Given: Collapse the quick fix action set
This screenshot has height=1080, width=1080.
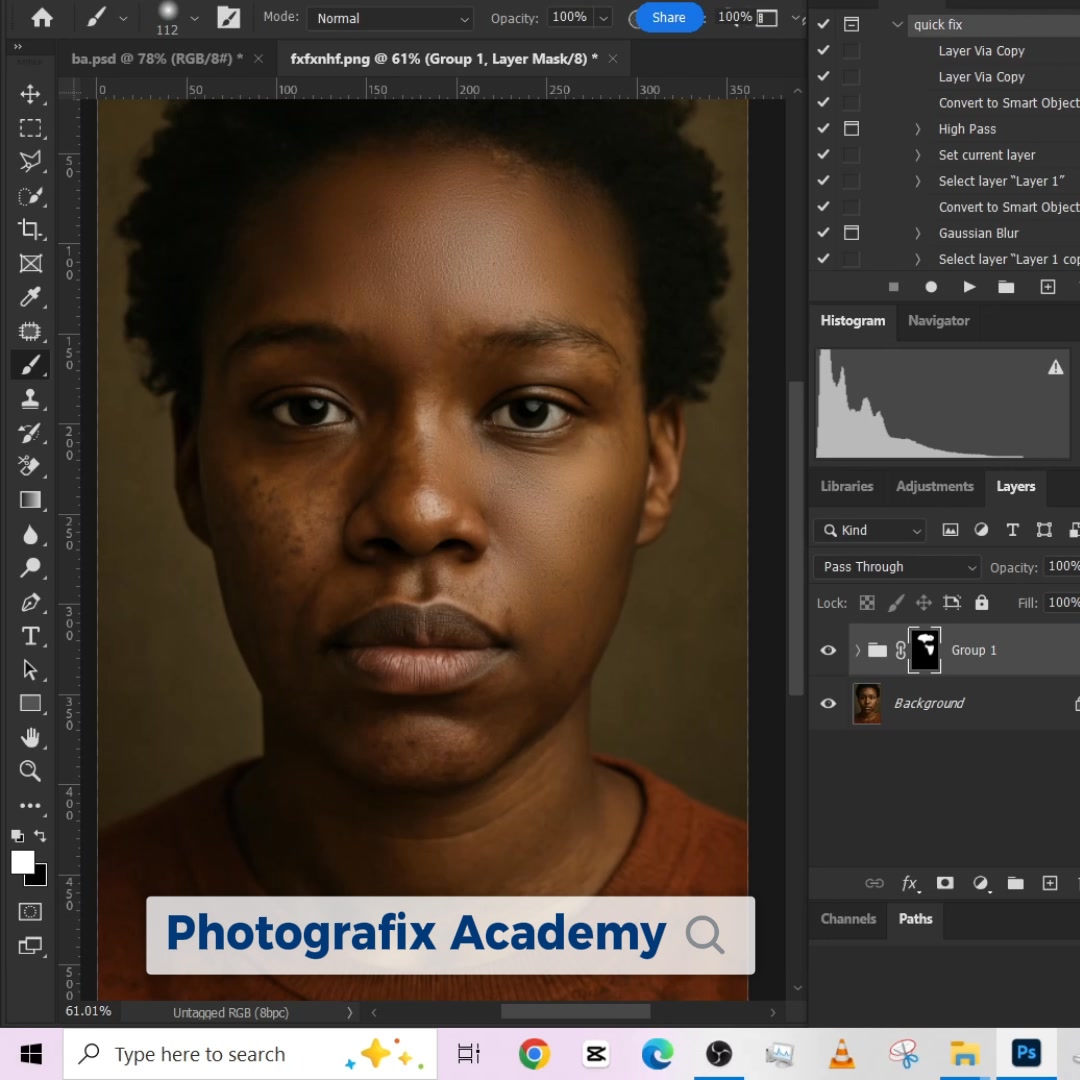Looking at the screenshot, I should 897,25.
